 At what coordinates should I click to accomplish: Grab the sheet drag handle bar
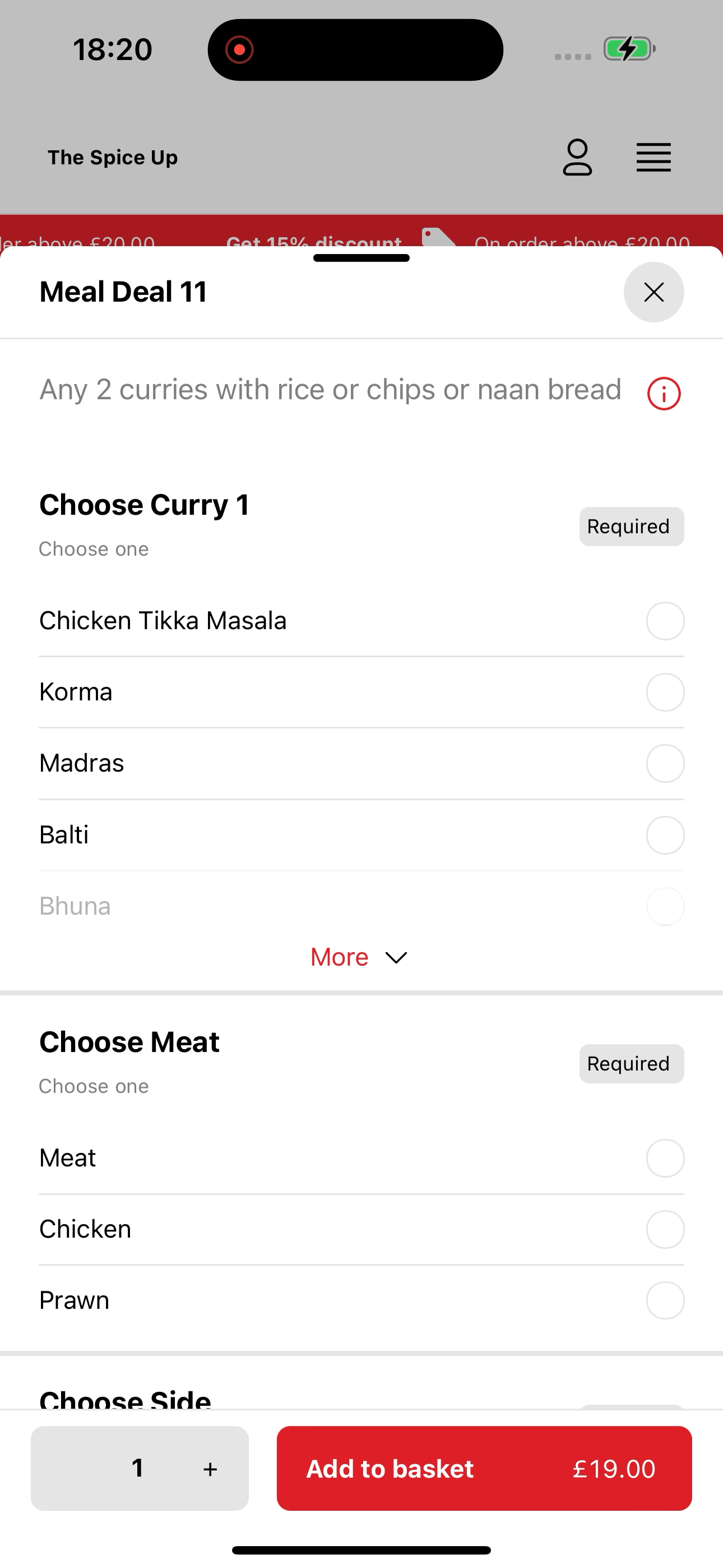pyautogui.click(x=361, y=258)
